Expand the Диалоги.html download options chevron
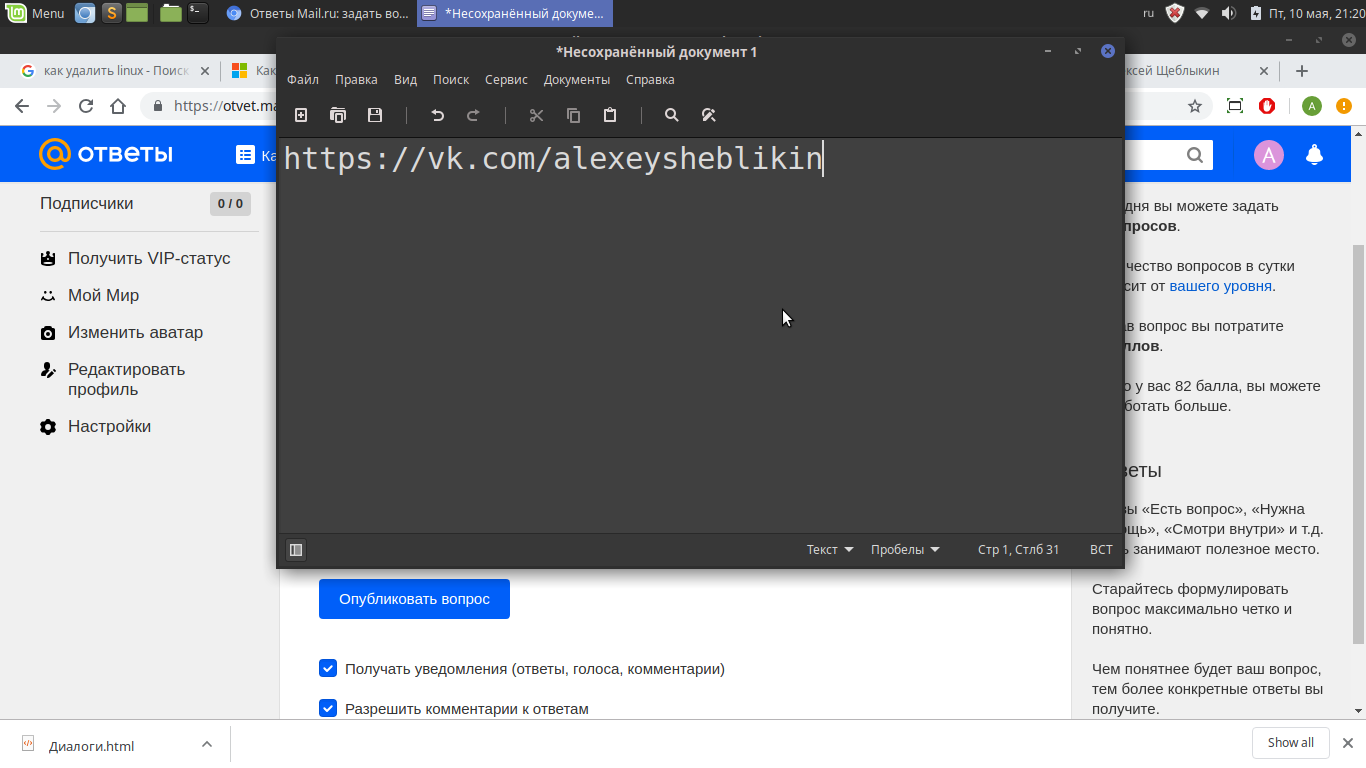The width and height of the screenshot is (1366, 768). 206,744
